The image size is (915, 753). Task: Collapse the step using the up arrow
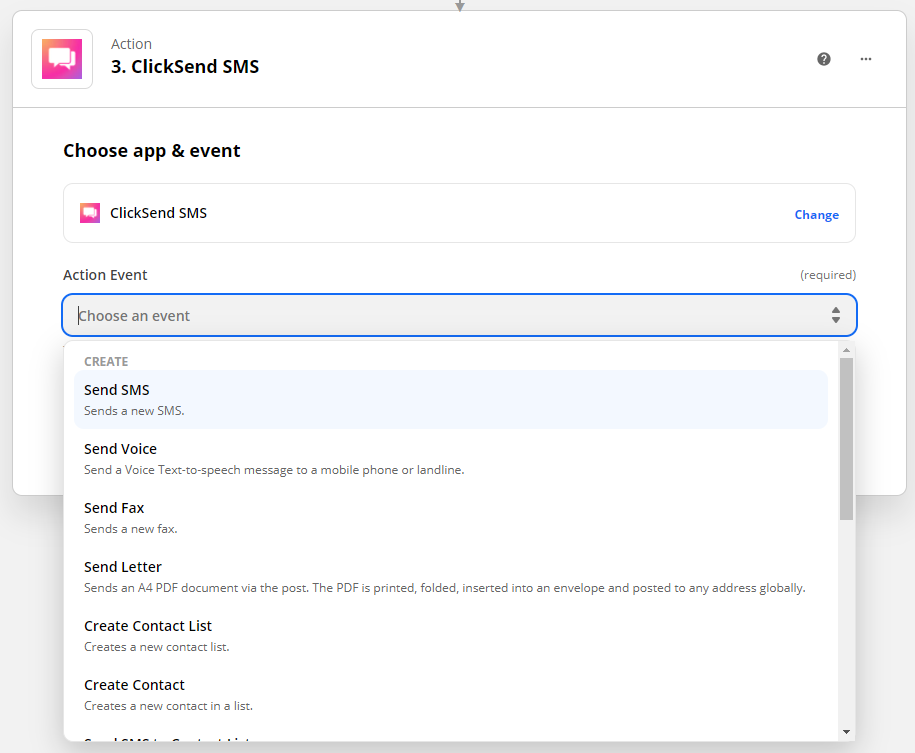tap(459, 5)
